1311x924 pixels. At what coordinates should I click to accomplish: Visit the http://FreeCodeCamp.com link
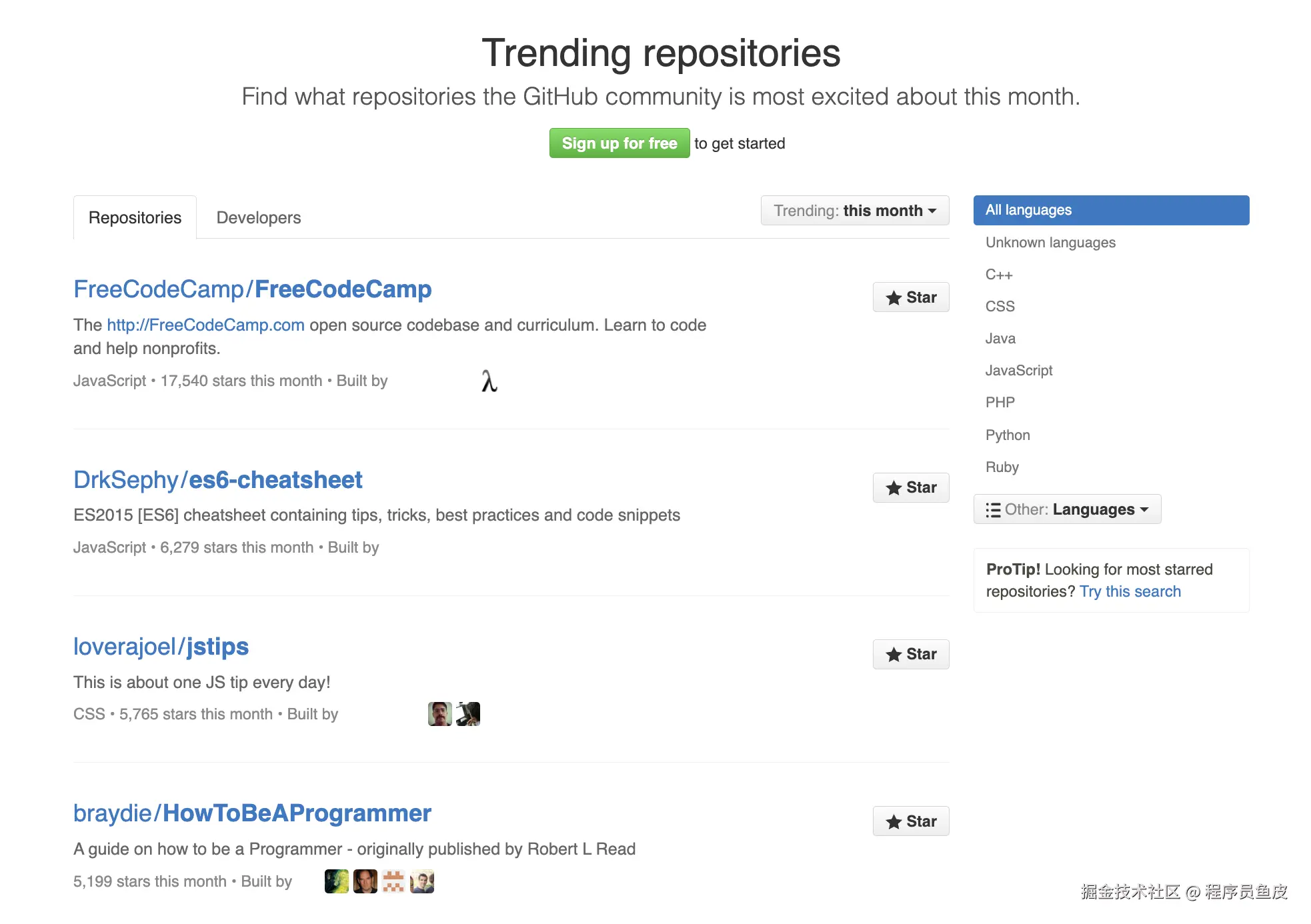click(x=205, y=325)
